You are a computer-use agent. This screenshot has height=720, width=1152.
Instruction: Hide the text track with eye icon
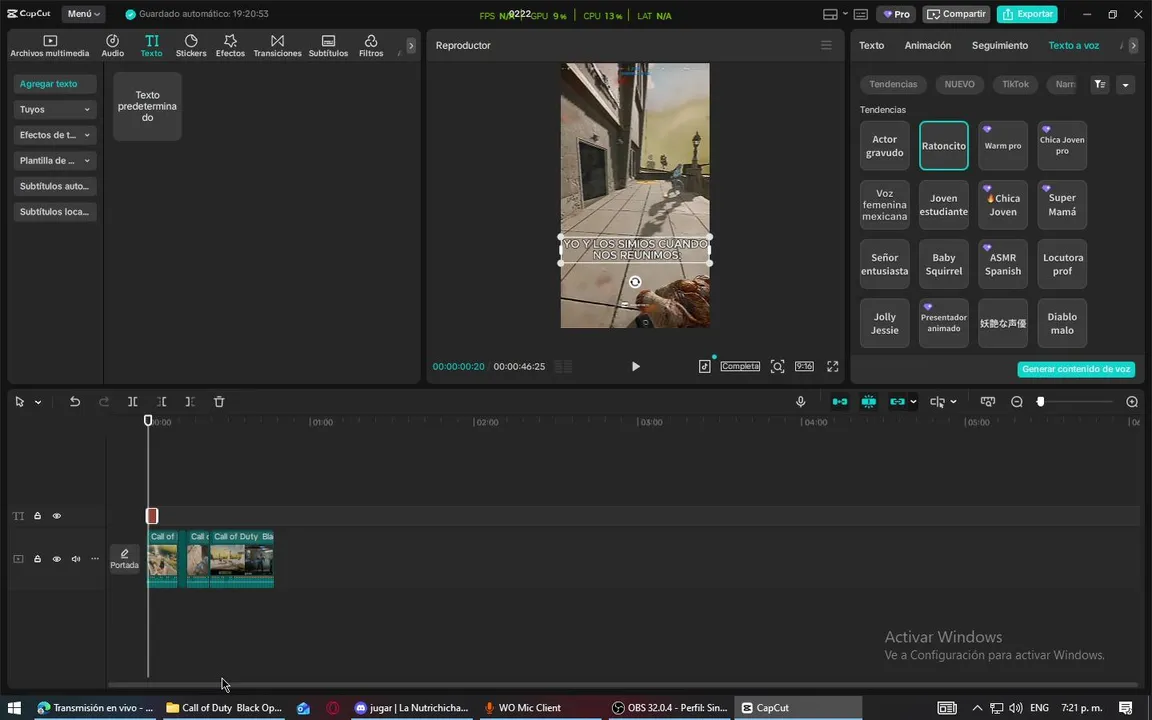coord(57,516)
